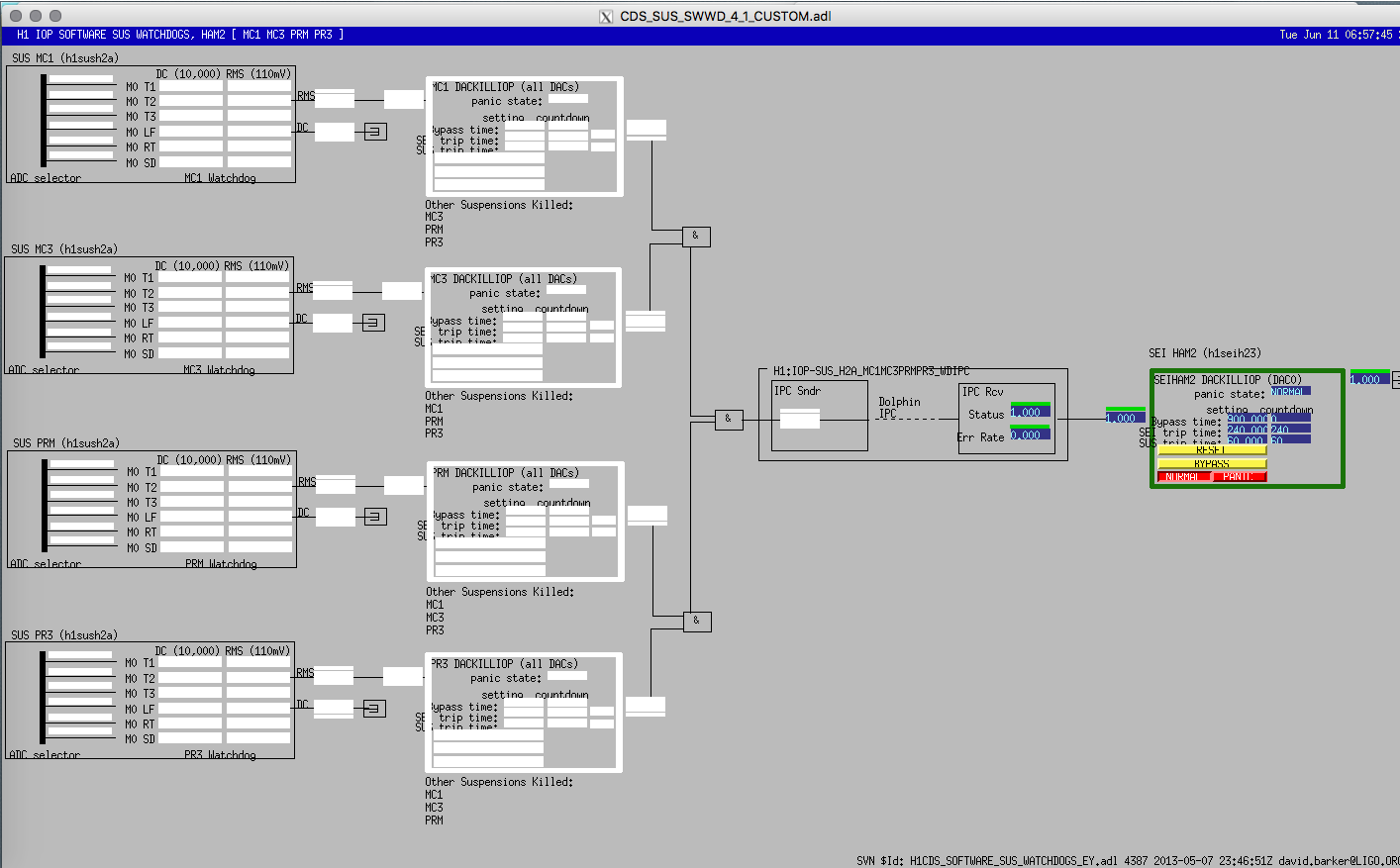Click the gate symbol right of SEIHAM2 output
This screenshot has height=868, width=1400.
1396,380
